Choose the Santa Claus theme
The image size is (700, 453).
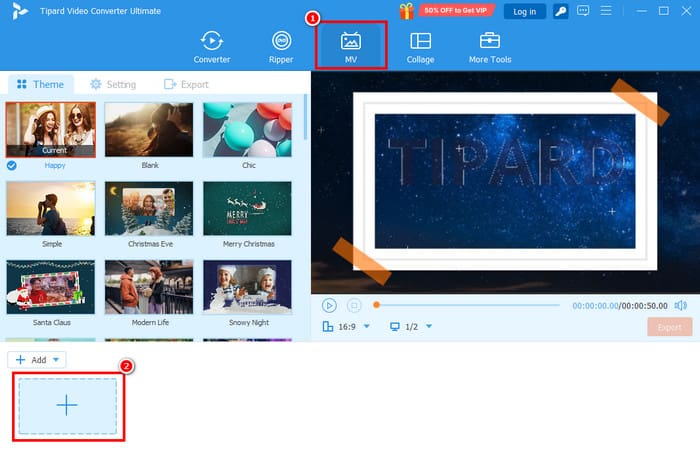pos(50,287)
